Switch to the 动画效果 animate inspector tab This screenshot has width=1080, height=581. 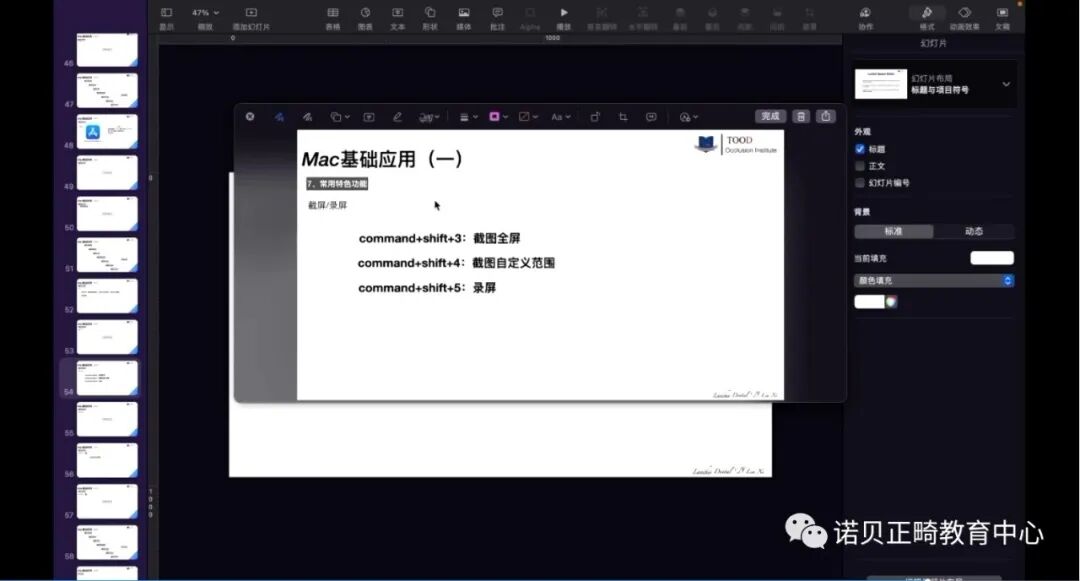(x=964, y=12)
